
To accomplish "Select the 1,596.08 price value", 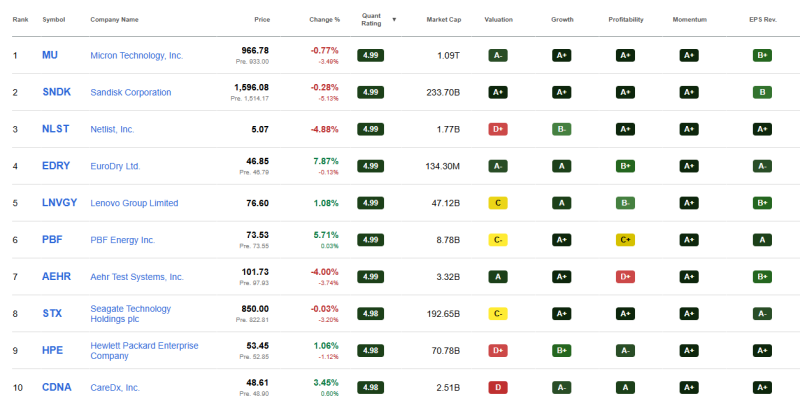I will [252, 87].
